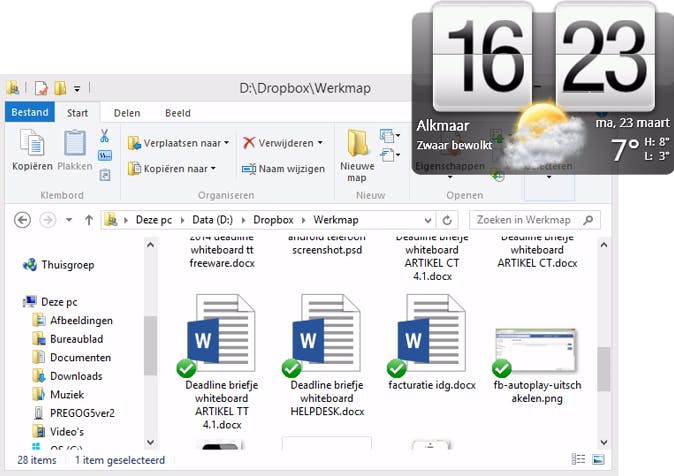The width and height of the screenshot is (674, 476).
Task: Click the paste shortcut icon in Klembord
Action: (x=105, y=175)
